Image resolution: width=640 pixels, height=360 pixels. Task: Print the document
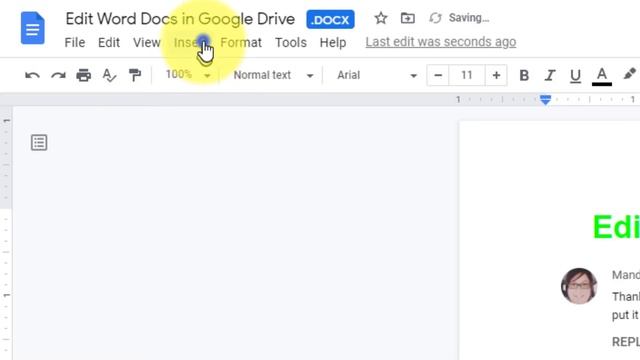[x=84, y=75]
